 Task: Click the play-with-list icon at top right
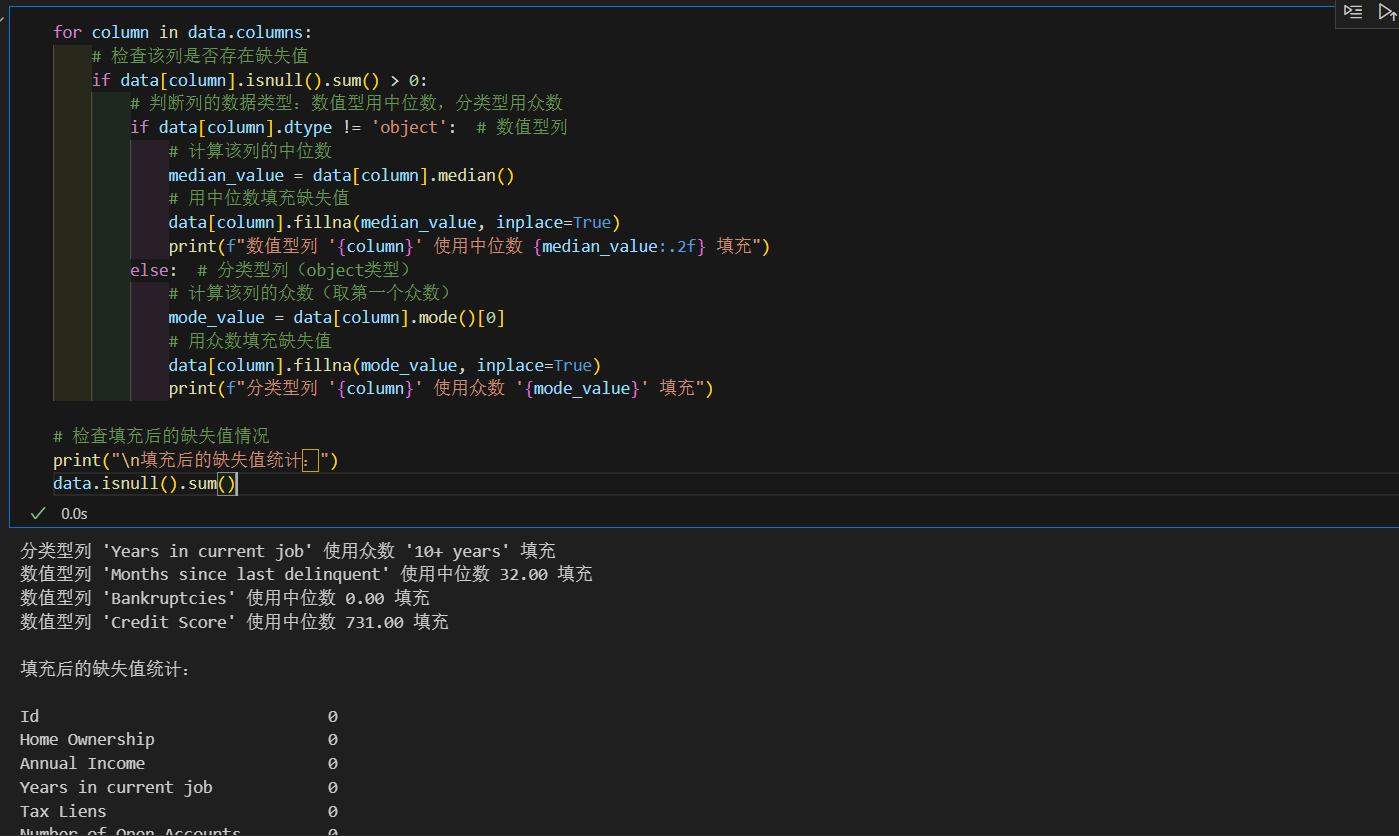tap(1353, 12)
